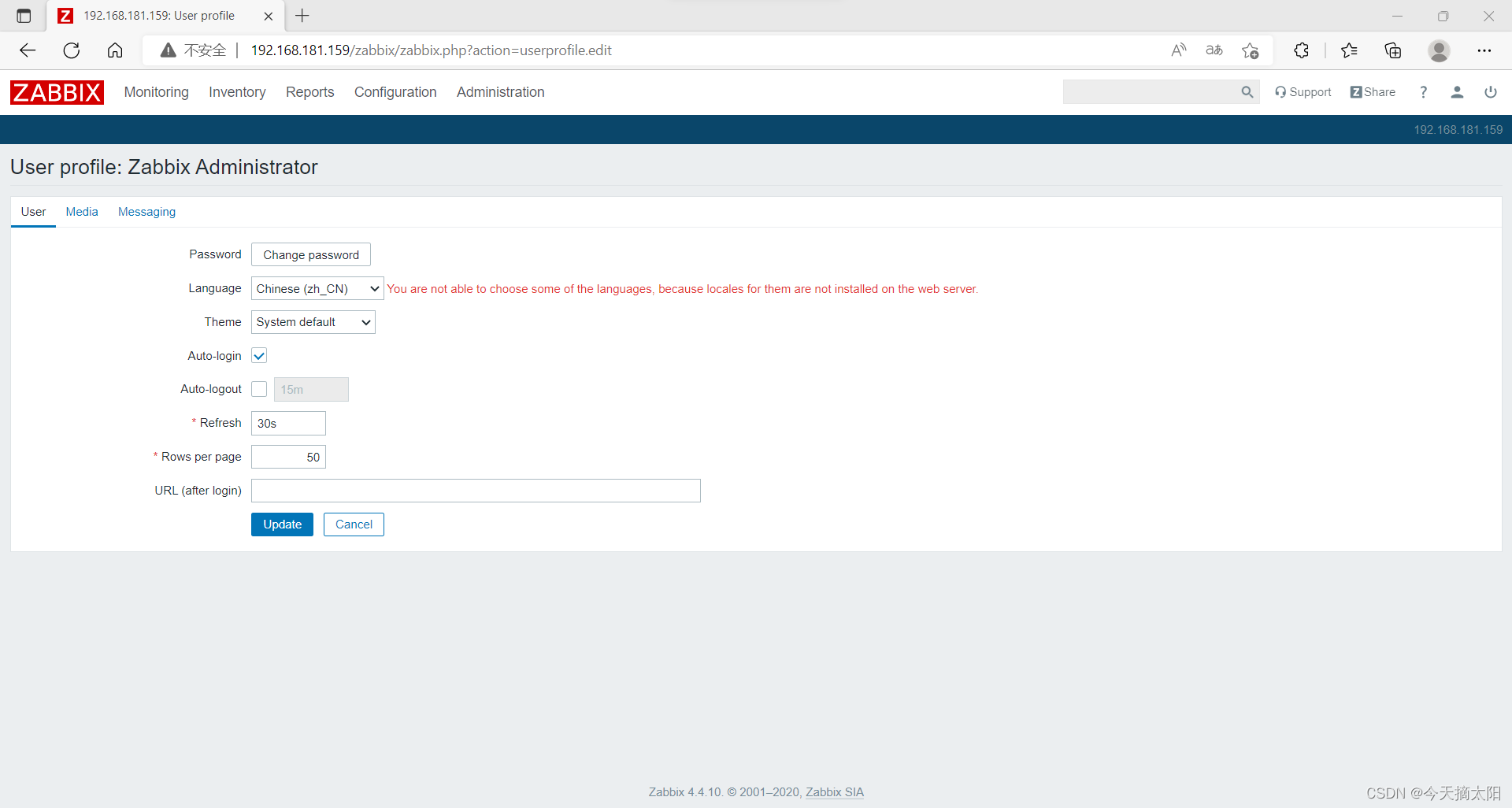
Task: Reload the page with refresh icon
Action: tap(72, 50)
